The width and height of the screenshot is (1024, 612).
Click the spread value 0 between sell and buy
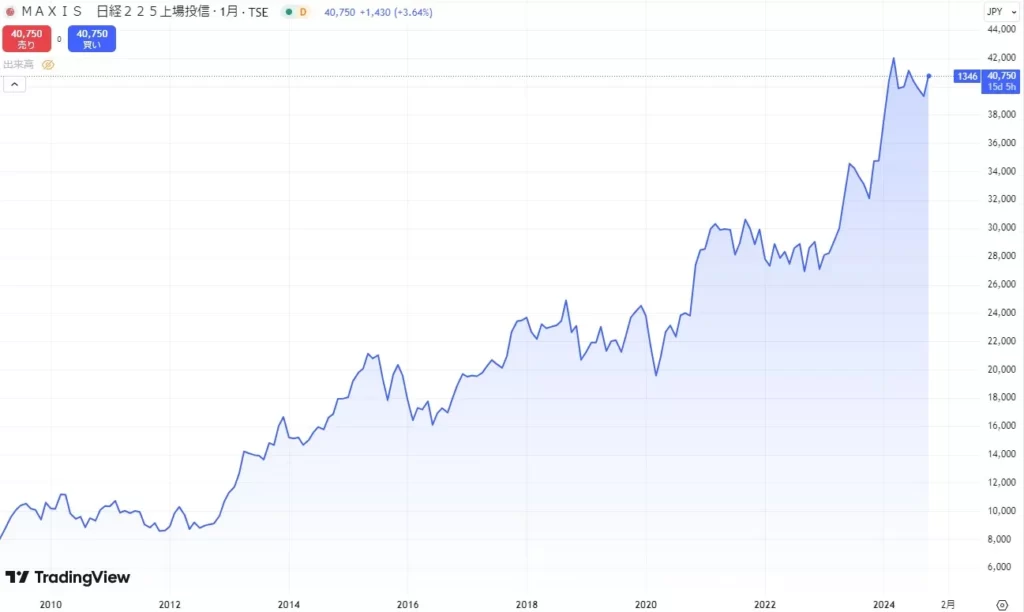coord(59,39)
